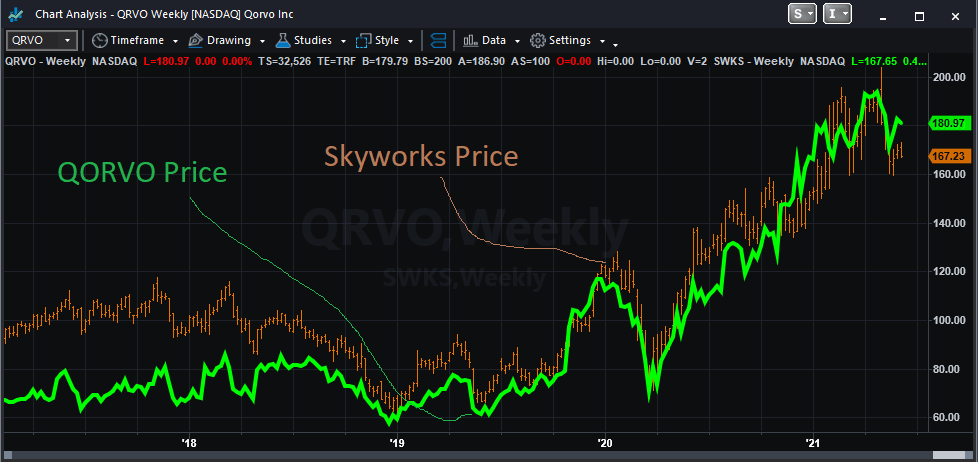Click the blue linked-windows icon in toolbar
This screenshot has width=978, height=462.
click(x=438, y=41)
